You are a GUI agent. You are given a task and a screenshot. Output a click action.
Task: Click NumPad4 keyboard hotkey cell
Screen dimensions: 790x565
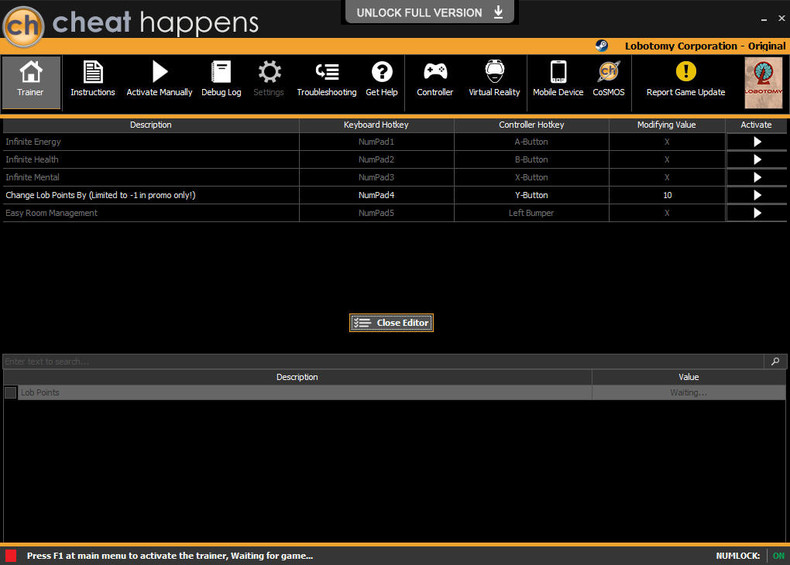point(376,195)
